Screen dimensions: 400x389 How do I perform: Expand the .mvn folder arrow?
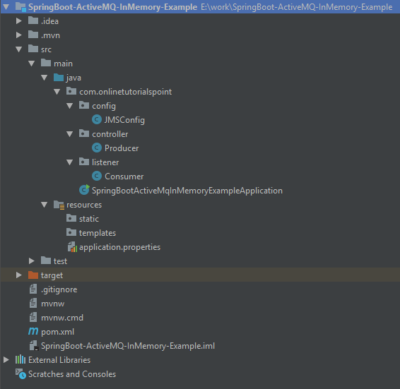click(19, 35)
